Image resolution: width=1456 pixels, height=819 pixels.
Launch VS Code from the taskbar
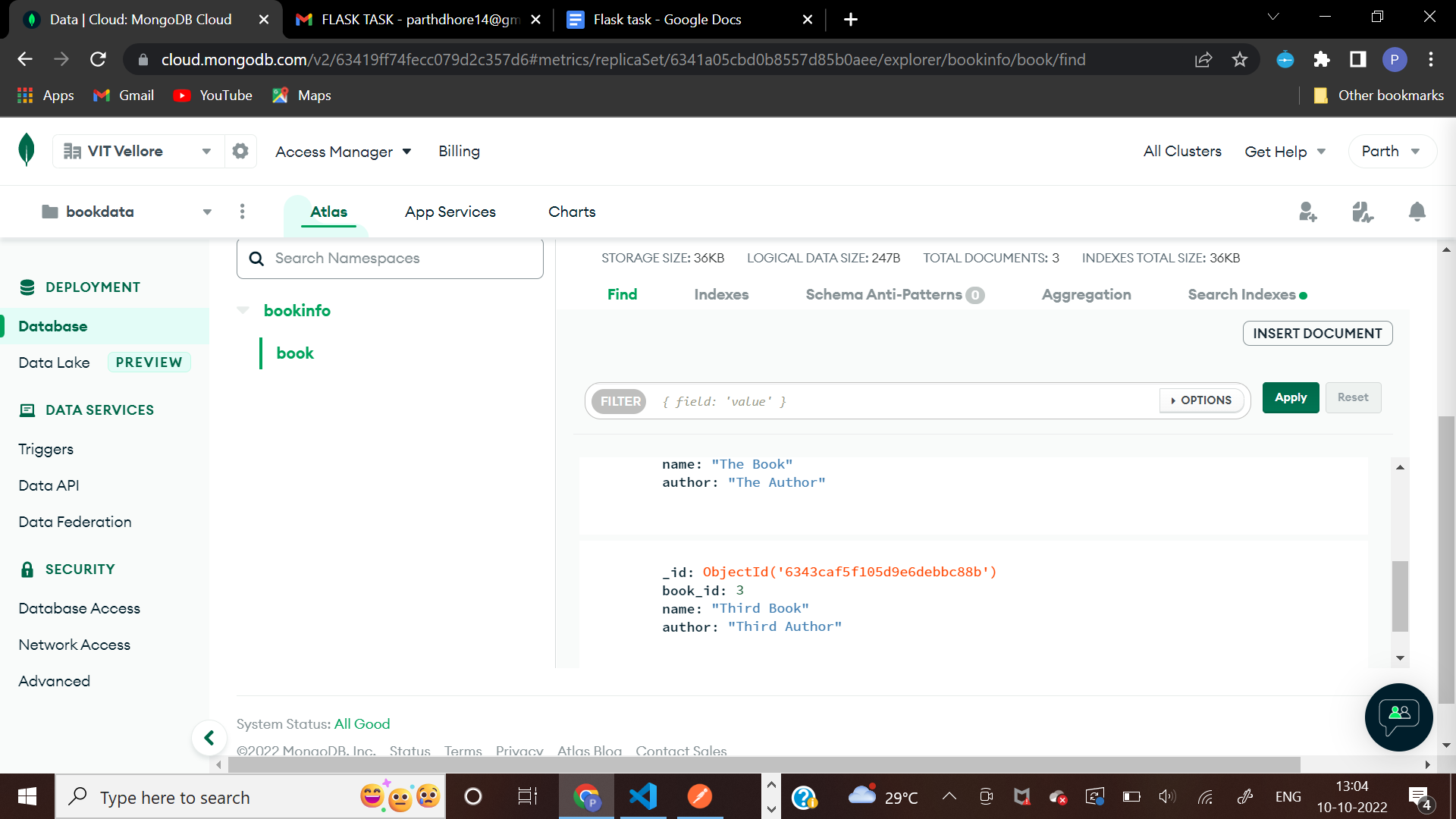(x=643, y=796)
